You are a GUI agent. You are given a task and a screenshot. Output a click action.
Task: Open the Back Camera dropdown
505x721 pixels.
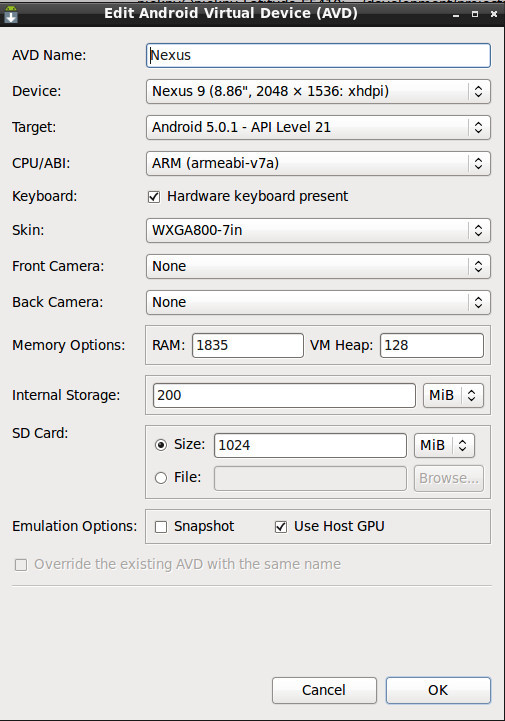[318, 302]
